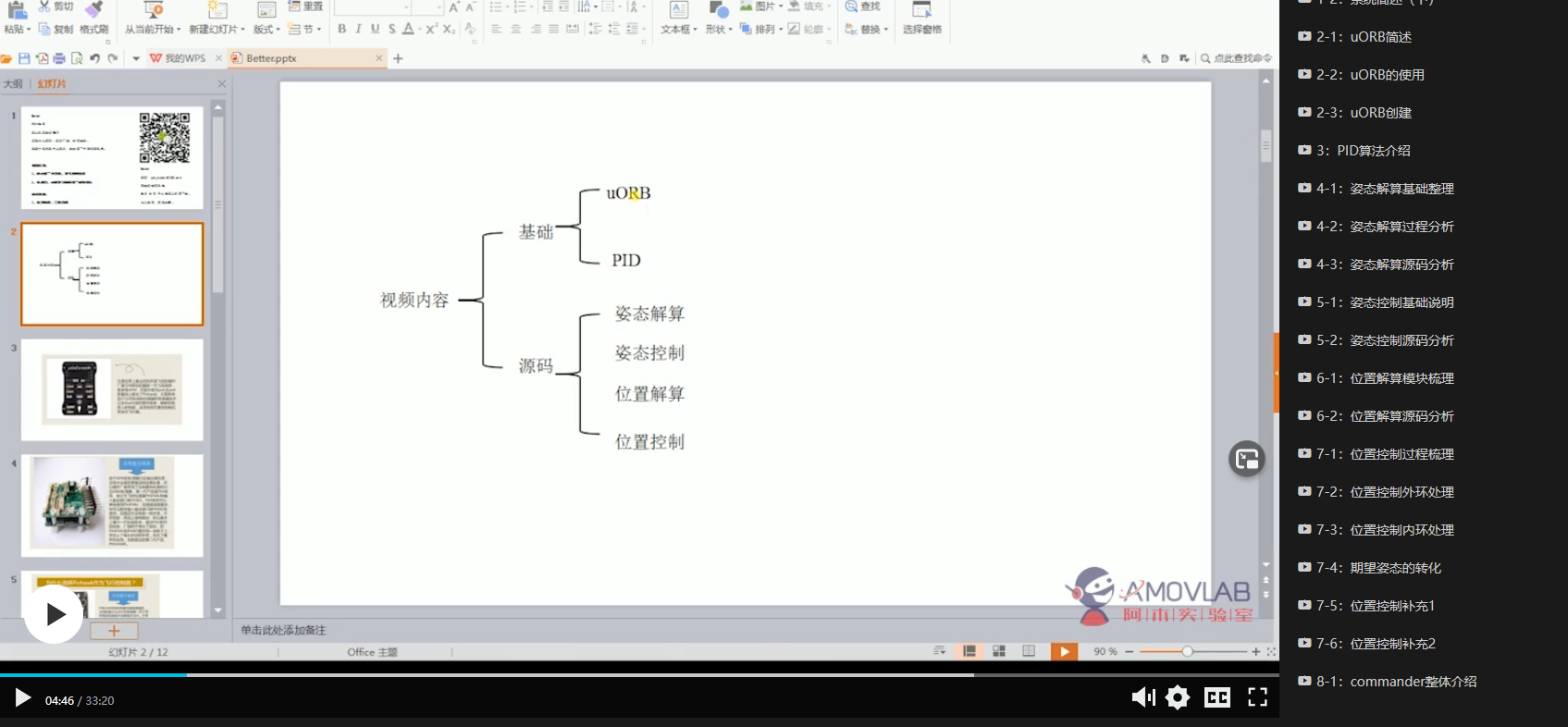Open lesson 3: PID算法介绍

(1353, 151)
